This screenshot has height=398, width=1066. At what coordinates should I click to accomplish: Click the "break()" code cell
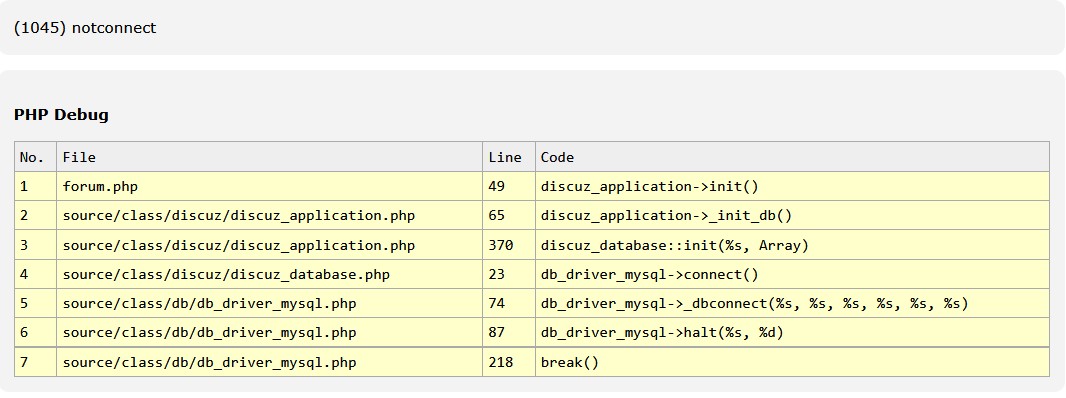click(792, 362)
